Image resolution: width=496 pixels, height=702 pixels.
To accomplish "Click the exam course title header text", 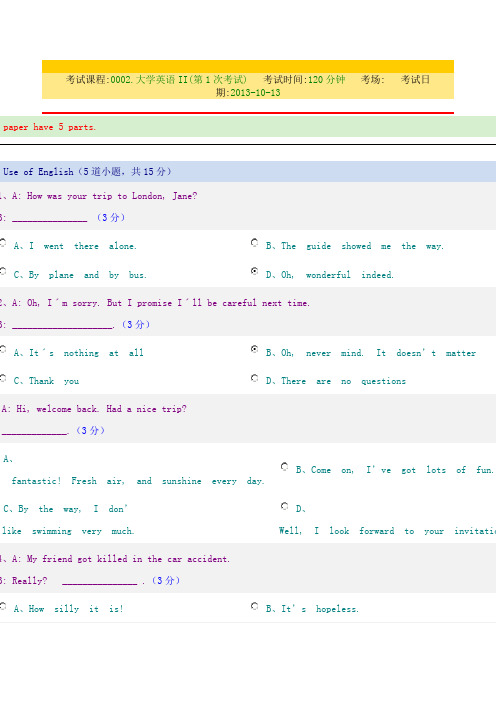I will 156,80.
